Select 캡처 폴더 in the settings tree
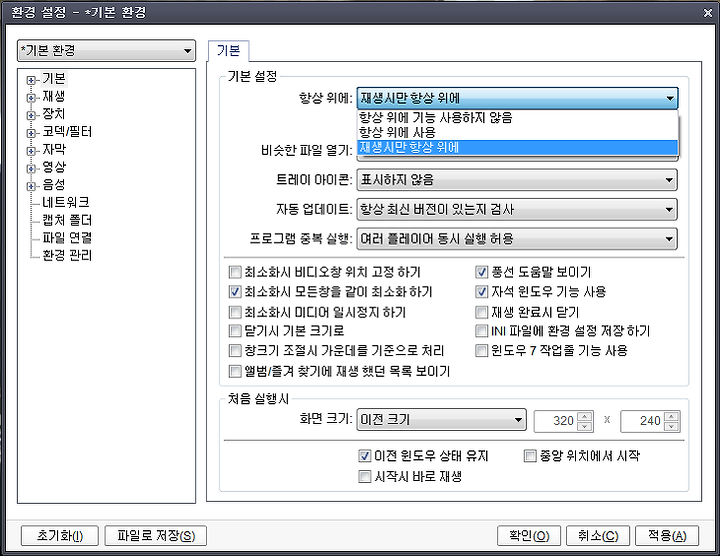This screenshot has width=720, height=556. [67, 220]
